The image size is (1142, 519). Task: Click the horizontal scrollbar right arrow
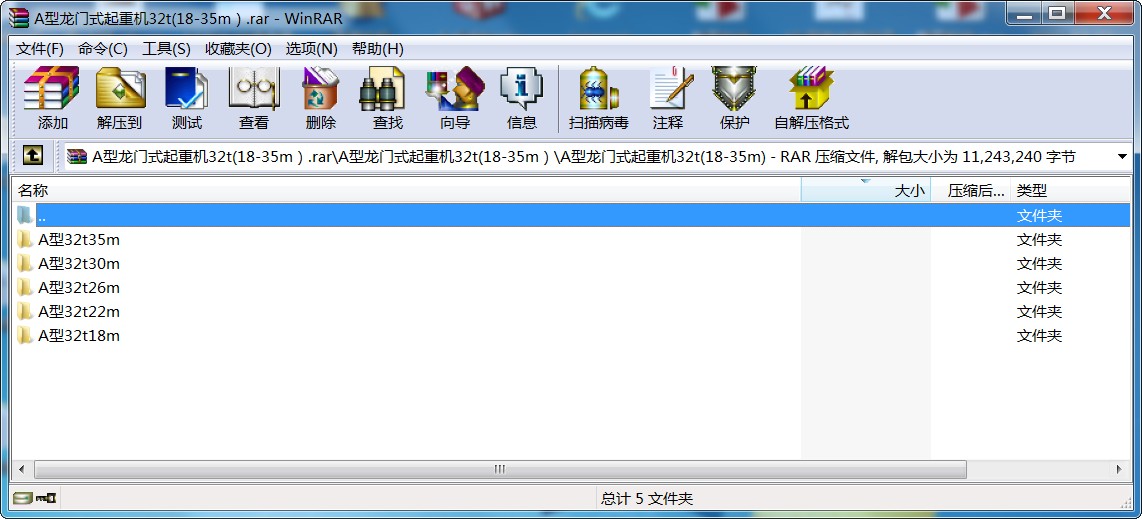point(1120,469)
